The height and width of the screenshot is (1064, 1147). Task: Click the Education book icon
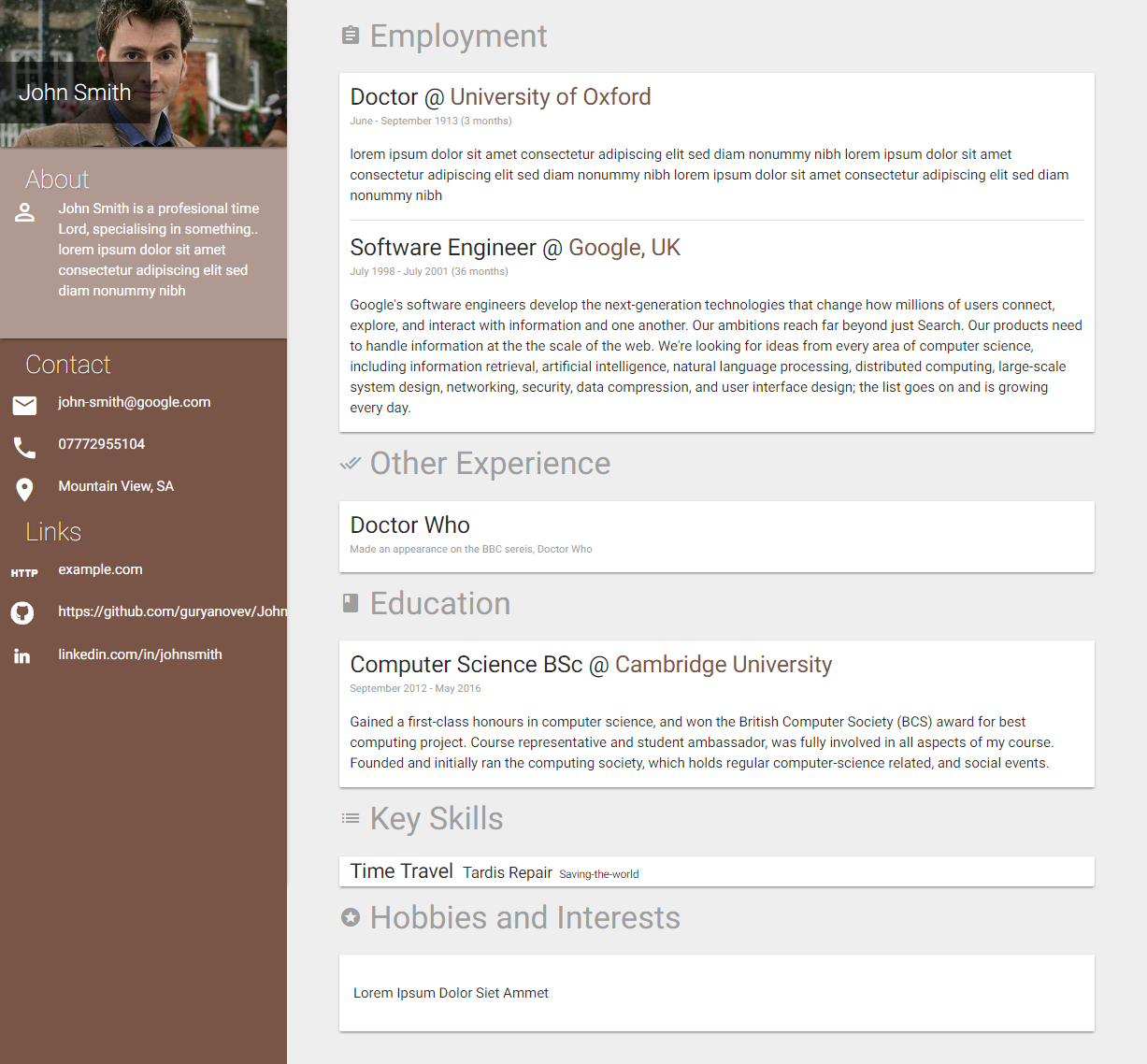(x=351, y=603)
